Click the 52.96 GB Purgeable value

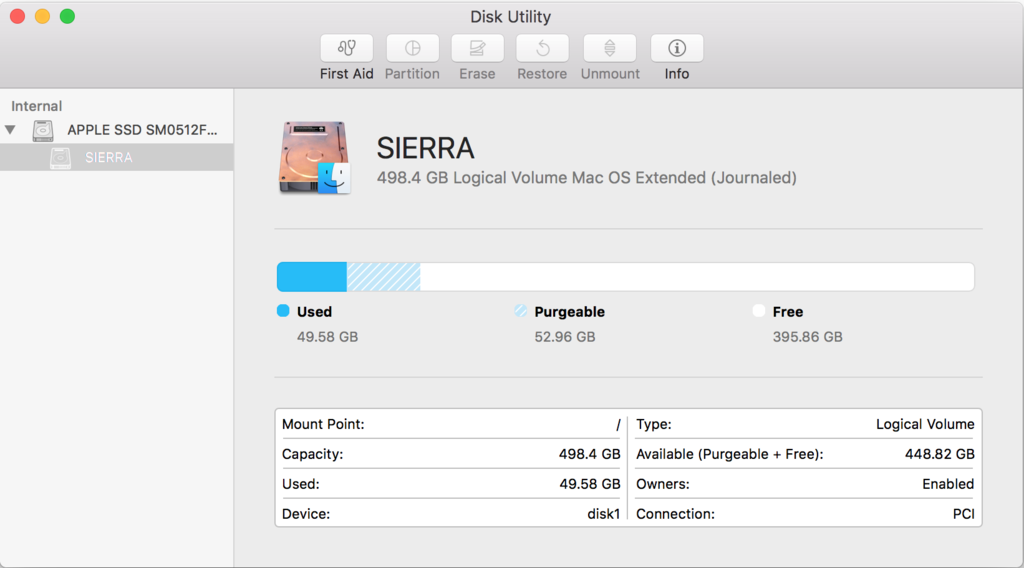tap(565, 337)
